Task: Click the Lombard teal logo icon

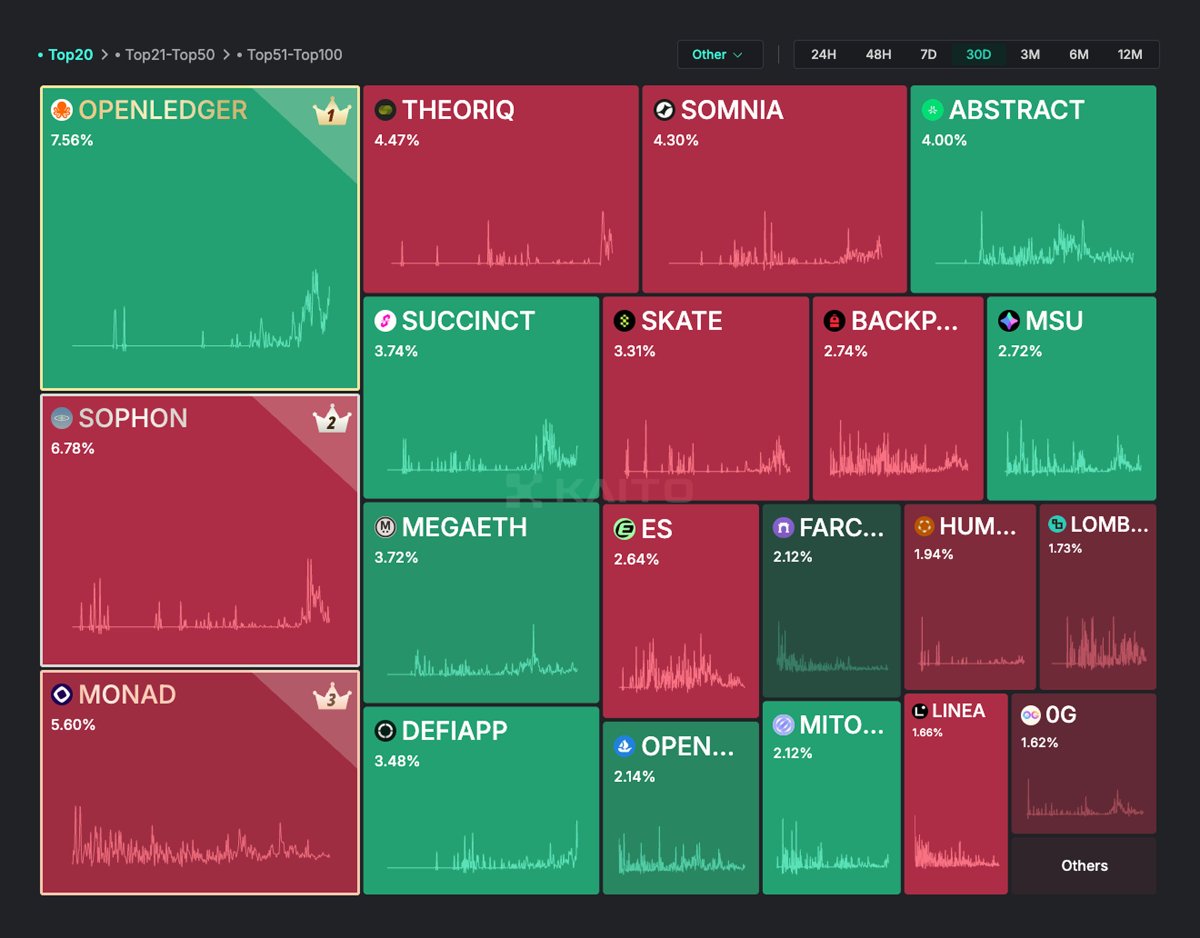Action: pyautogui.click(x=1057, y=524)
